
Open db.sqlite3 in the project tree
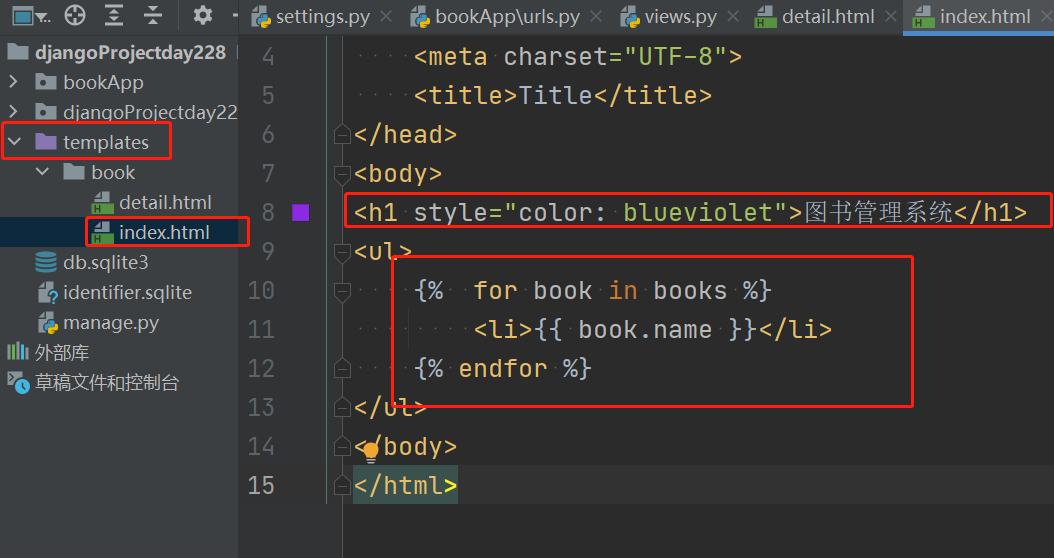point(106,262)
